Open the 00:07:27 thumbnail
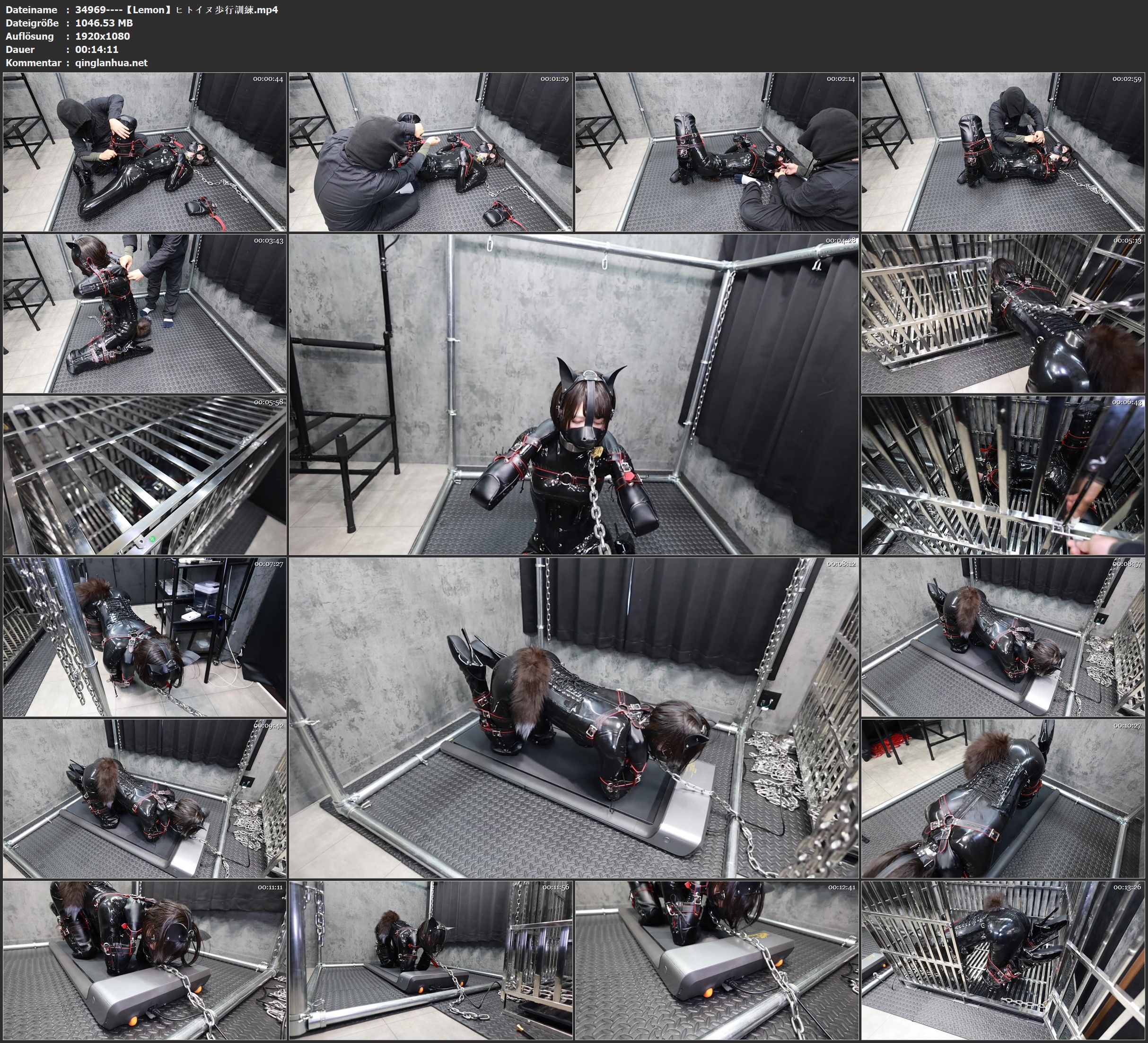Screen dimensions: 1148x1043 click(145, 636)
